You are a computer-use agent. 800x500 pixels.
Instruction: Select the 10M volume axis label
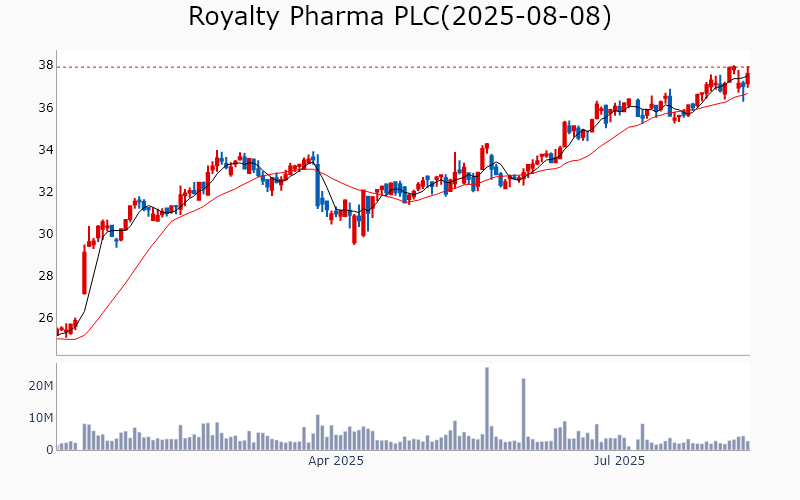(40, 417)
